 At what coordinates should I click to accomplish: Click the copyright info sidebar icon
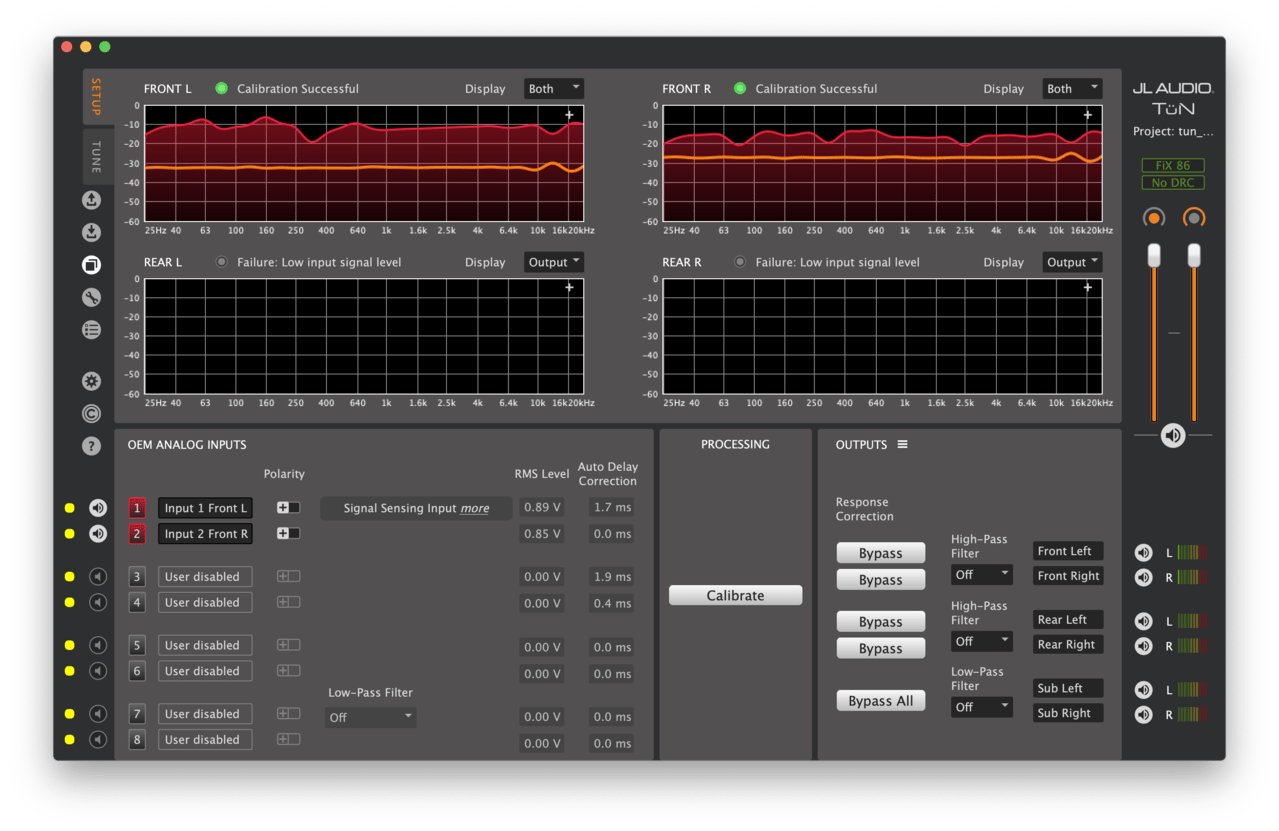(x=91, y=413)
